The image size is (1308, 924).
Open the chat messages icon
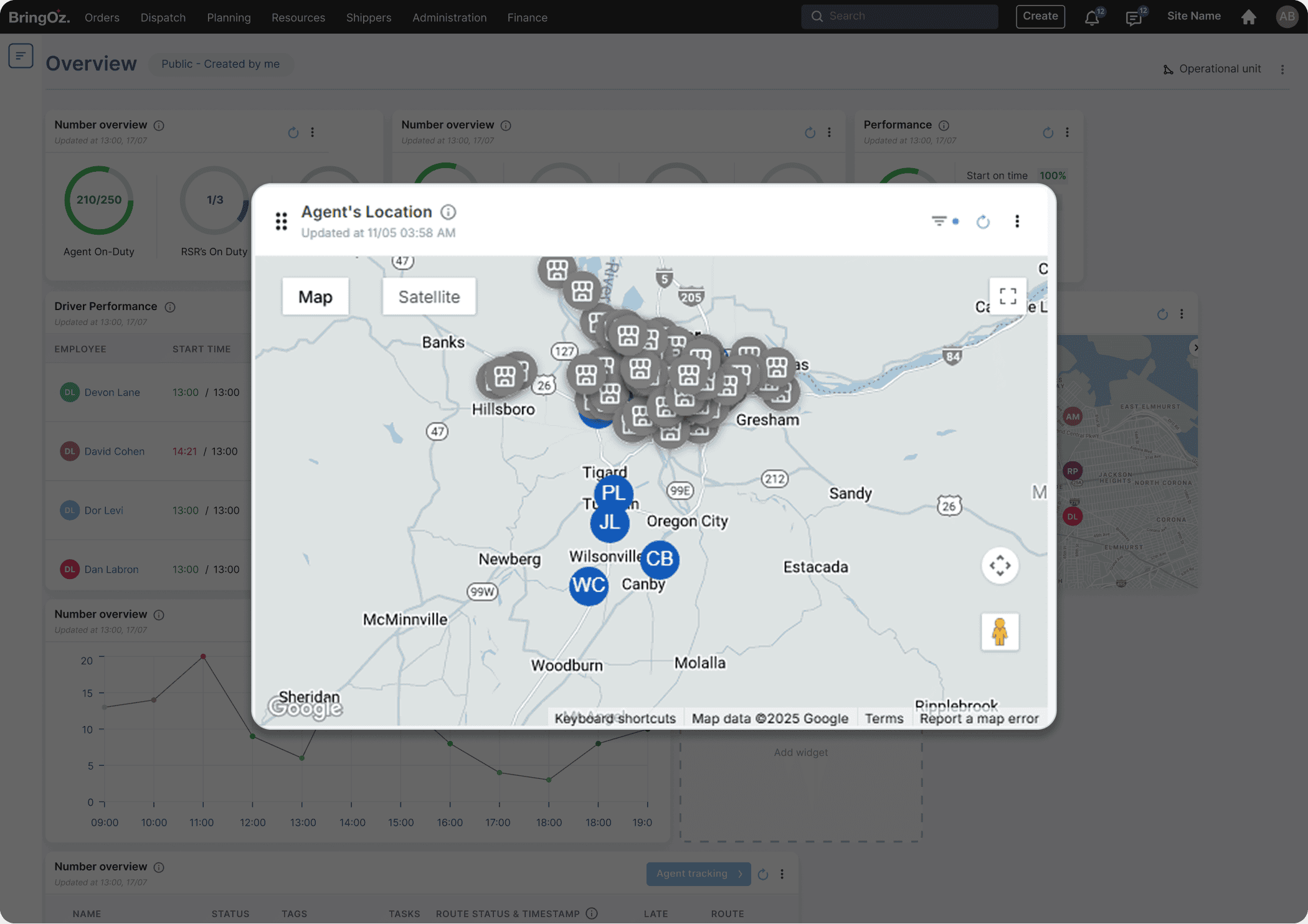pyautogui.click(x=1134, y=18)
